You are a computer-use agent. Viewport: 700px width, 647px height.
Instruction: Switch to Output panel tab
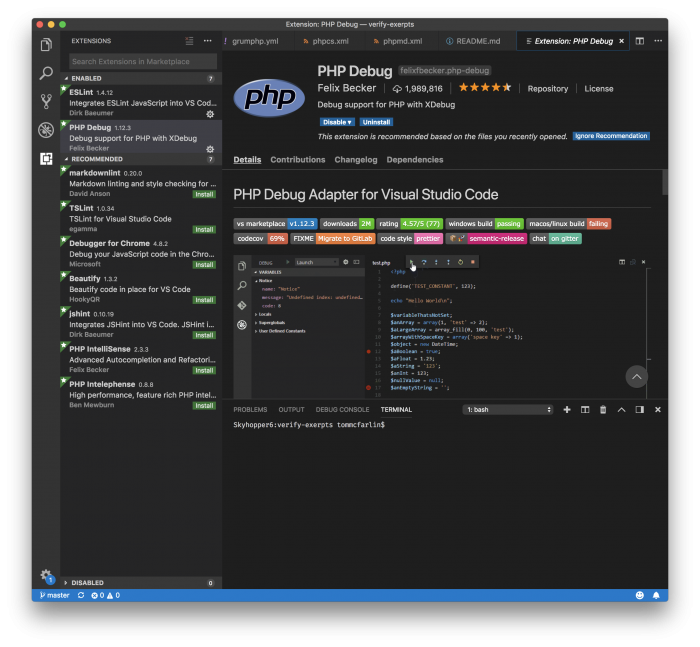[292, 409]
